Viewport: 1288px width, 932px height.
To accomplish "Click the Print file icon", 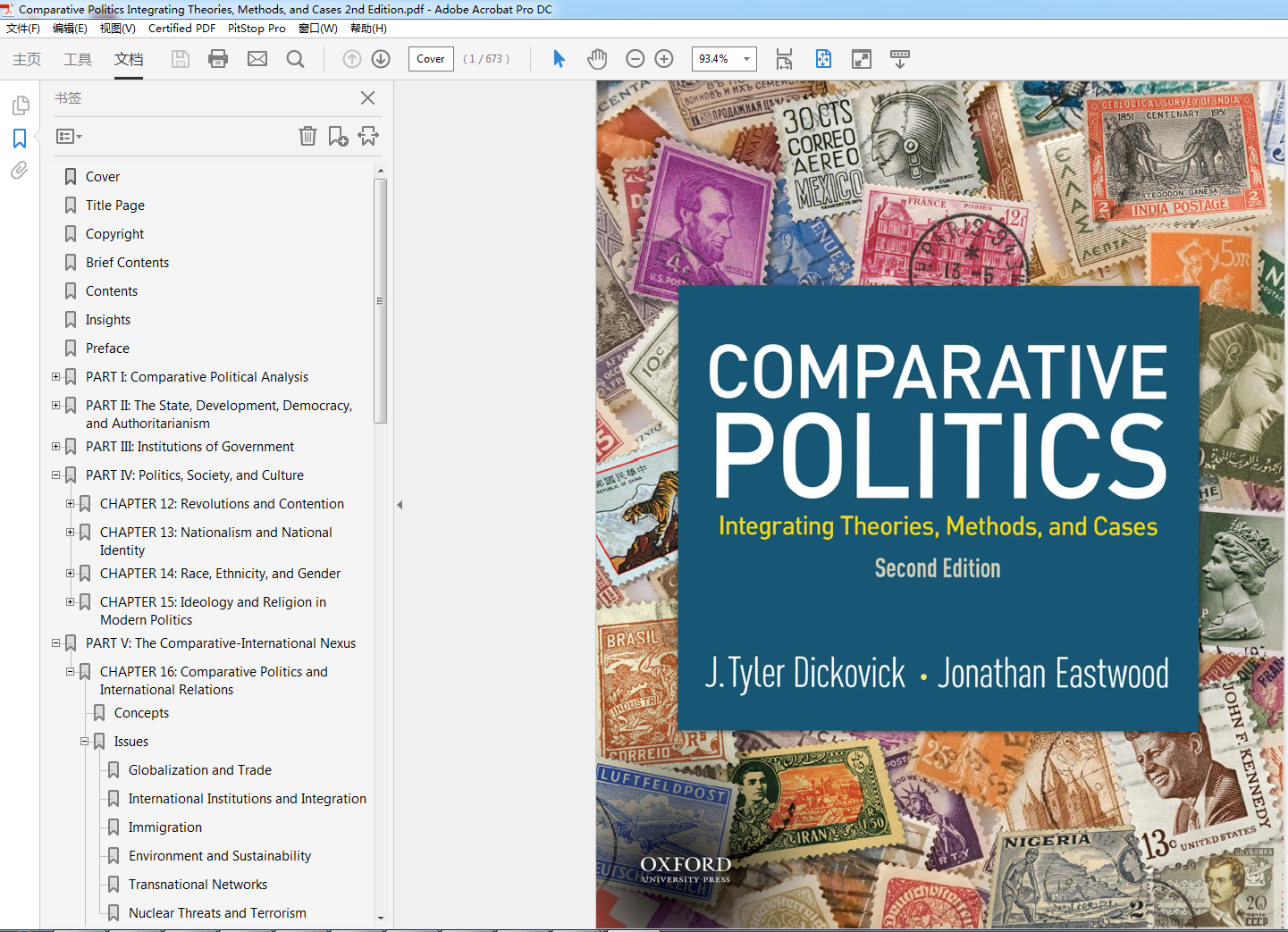I will pyautogui.click(x=218, y=59).
